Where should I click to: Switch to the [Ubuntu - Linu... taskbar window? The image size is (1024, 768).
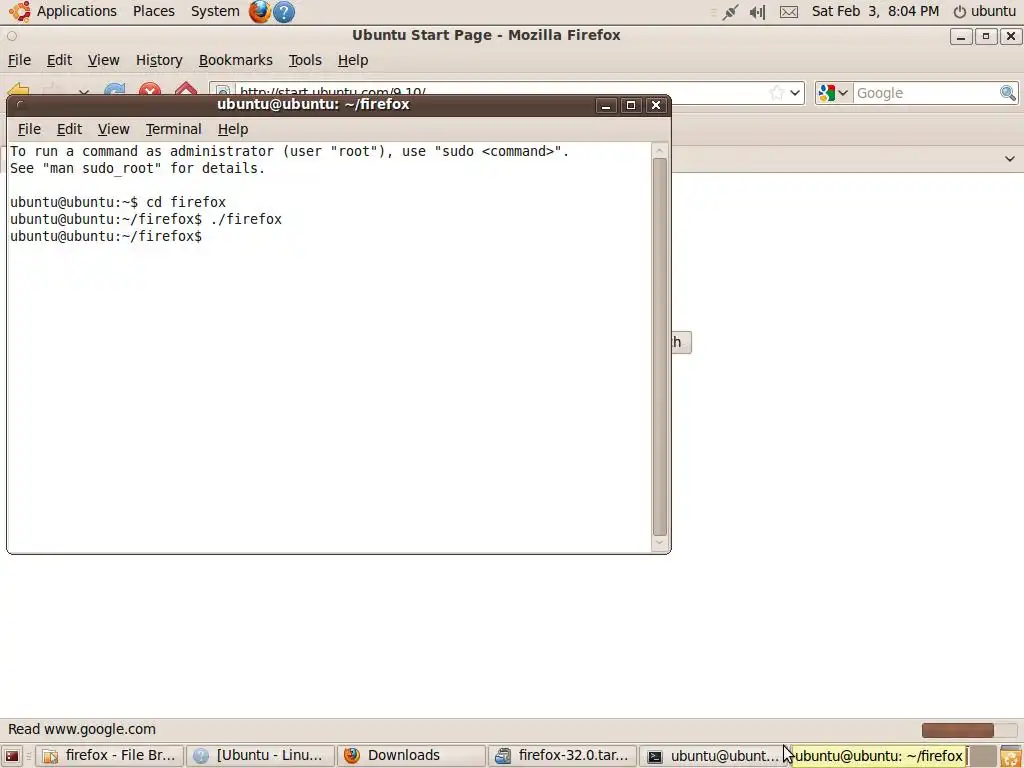point(261,756)
